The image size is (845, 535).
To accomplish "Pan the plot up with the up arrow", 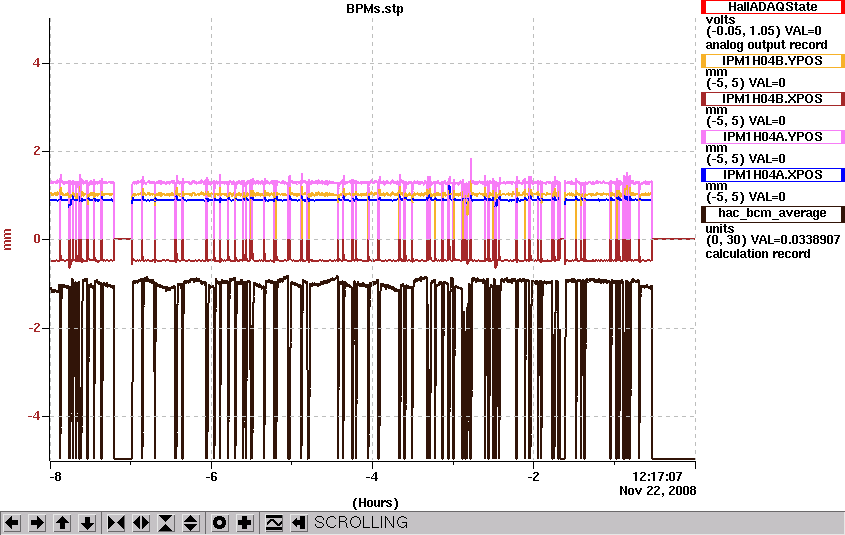I will (x=63, y=523).
